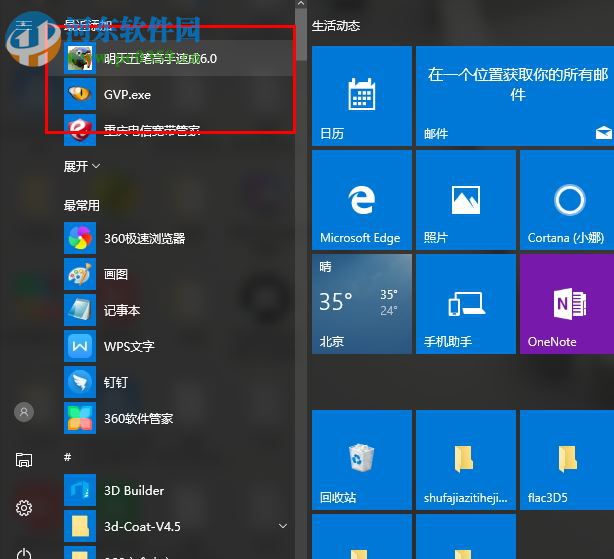Click the 生活动态 tile group header
The width and height of the screenshot is (614, 559).
click(336, 26)
